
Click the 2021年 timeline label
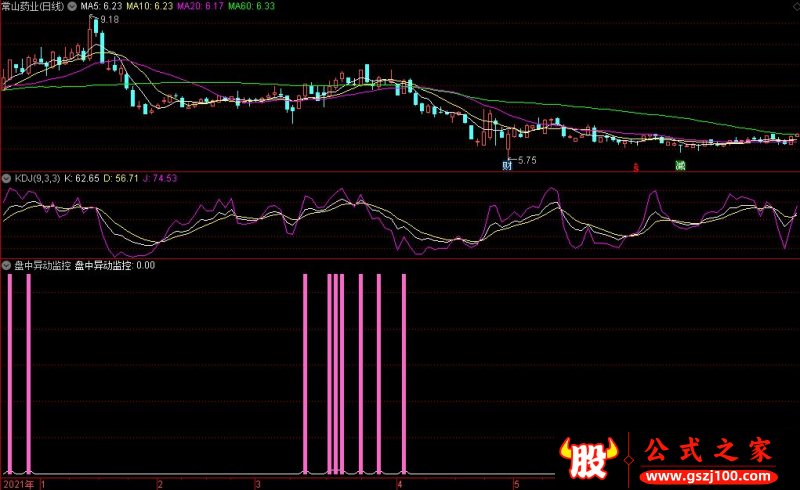(18, 484)
